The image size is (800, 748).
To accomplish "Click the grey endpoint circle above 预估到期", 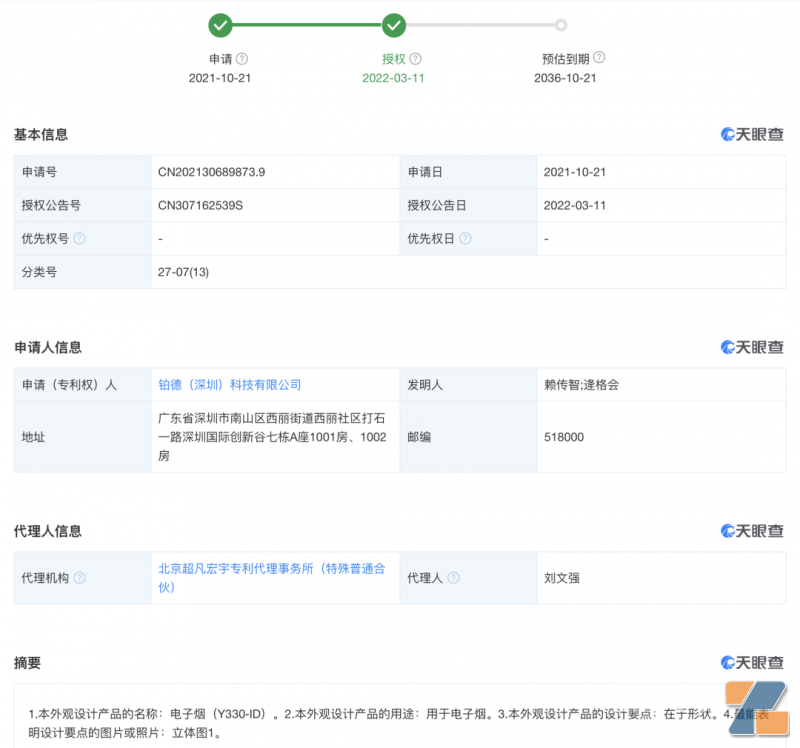I will tap(561, 25).
